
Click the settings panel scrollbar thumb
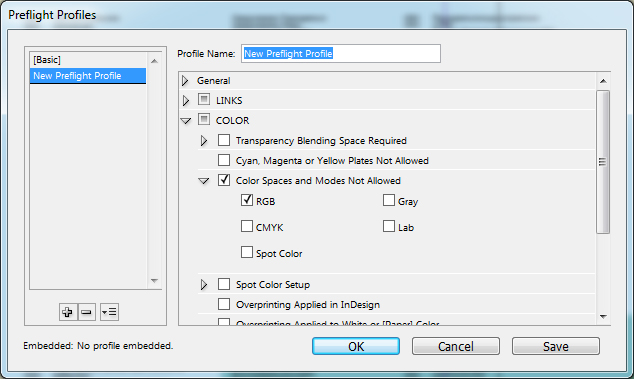click(x=603, y=162)
